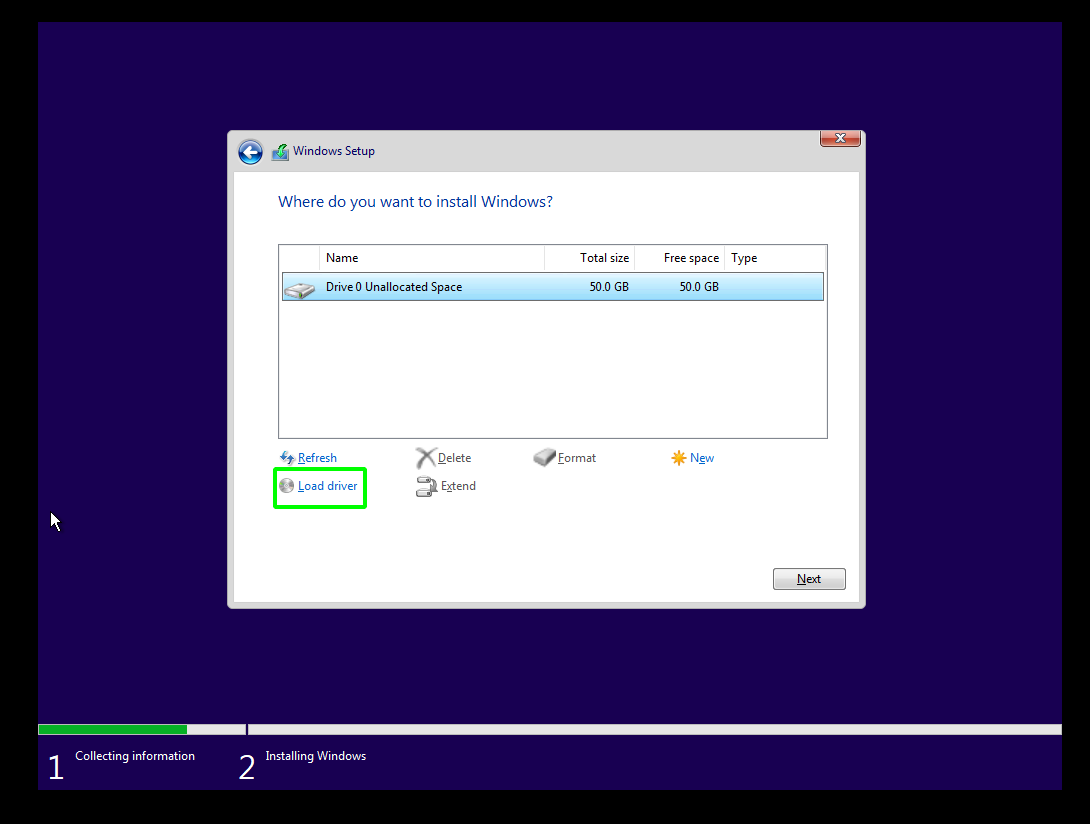This screenshot has width=1090, height=824.
Task: Click the Refresh arrows icon
Action: point(286,458)
